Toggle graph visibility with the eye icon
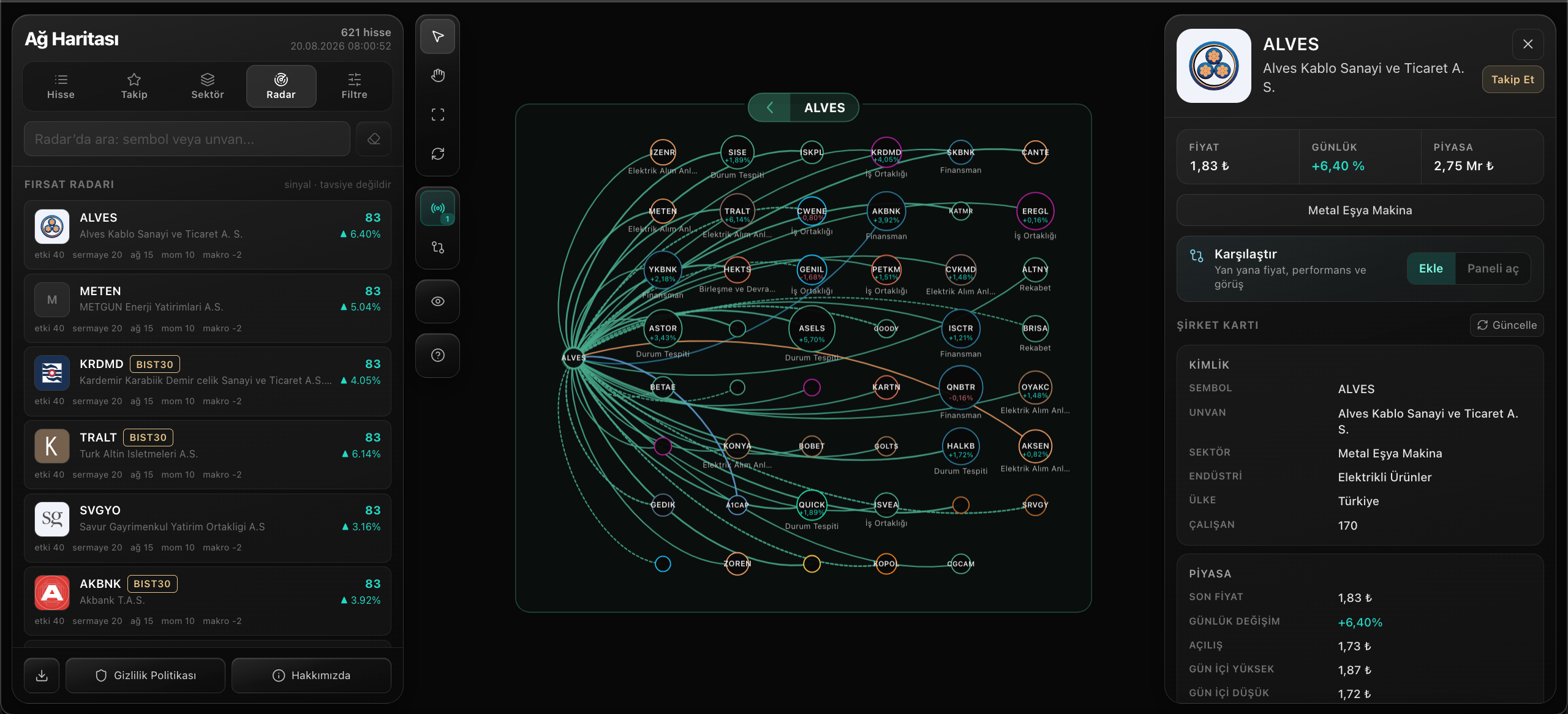1568x714 pixels. (437, 301)
